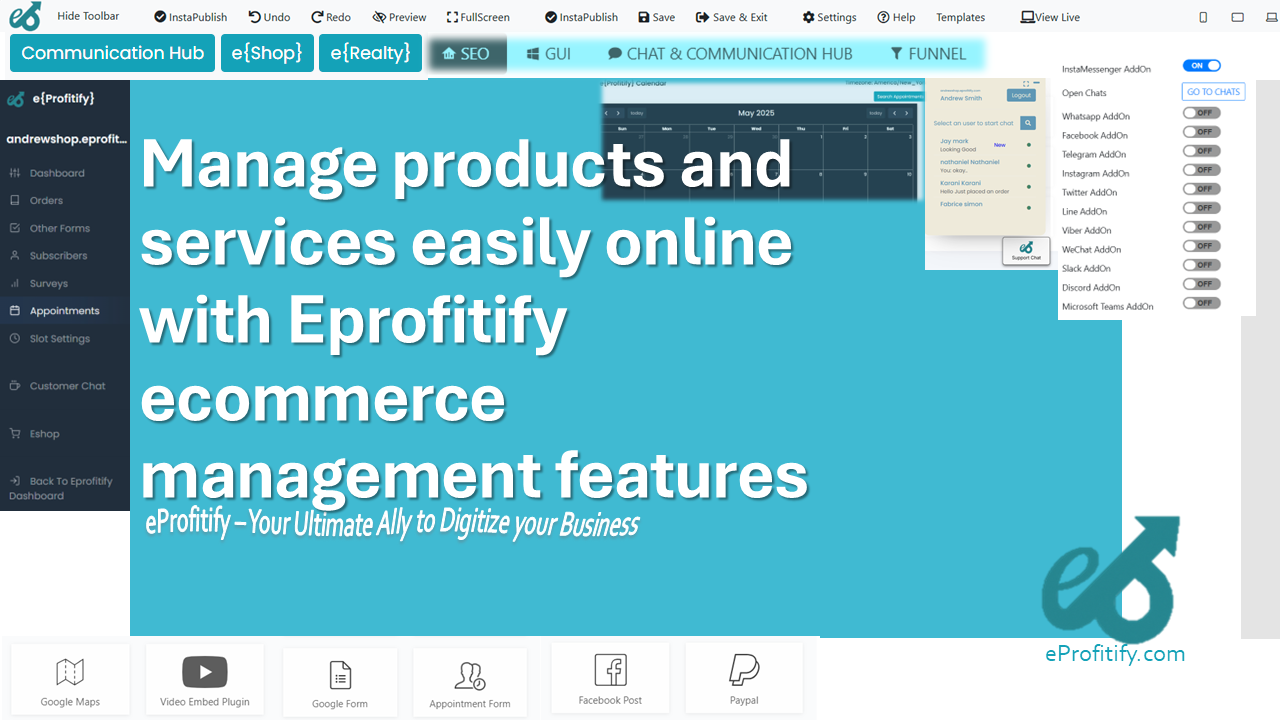Open Help from the toolbar
The height and width of the screenshot is (720, 1280).
896,17
